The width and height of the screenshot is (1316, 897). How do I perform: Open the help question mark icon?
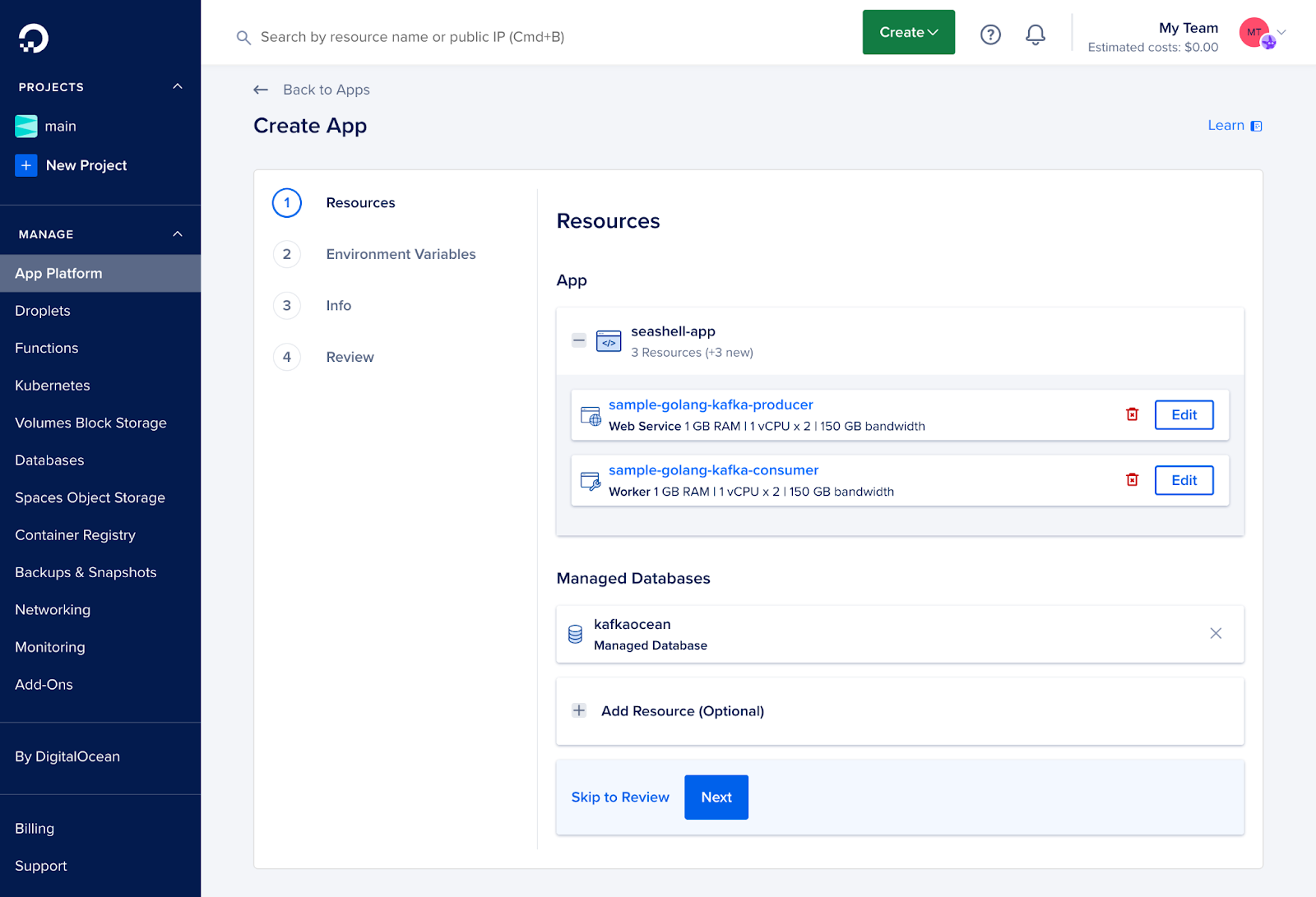[989, 34]
